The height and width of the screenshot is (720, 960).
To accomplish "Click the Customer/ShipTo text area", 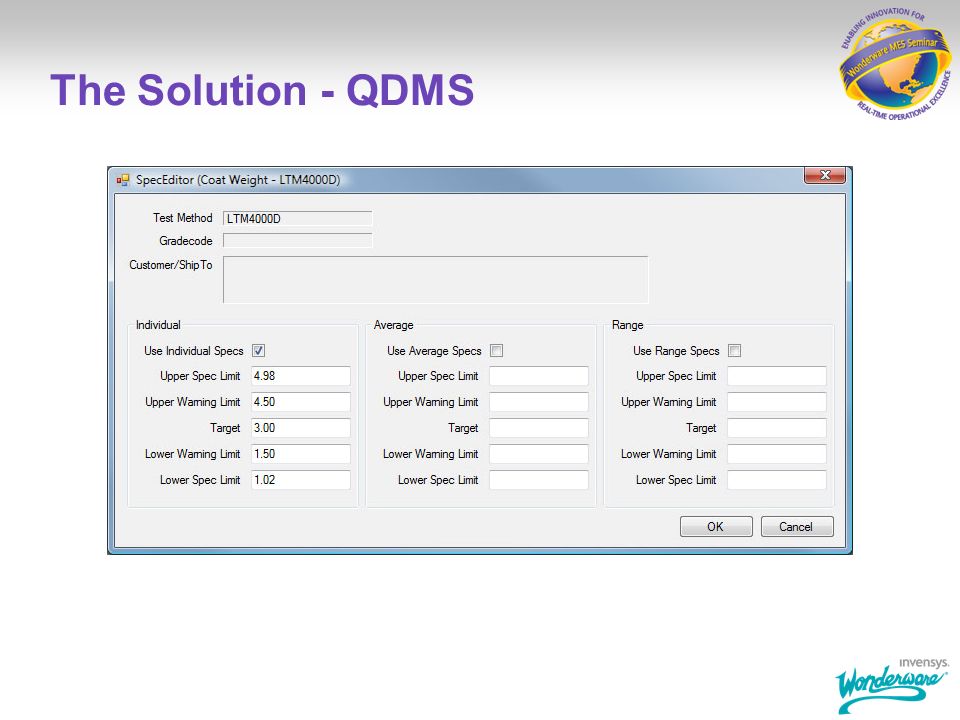I will click(436, 280).
